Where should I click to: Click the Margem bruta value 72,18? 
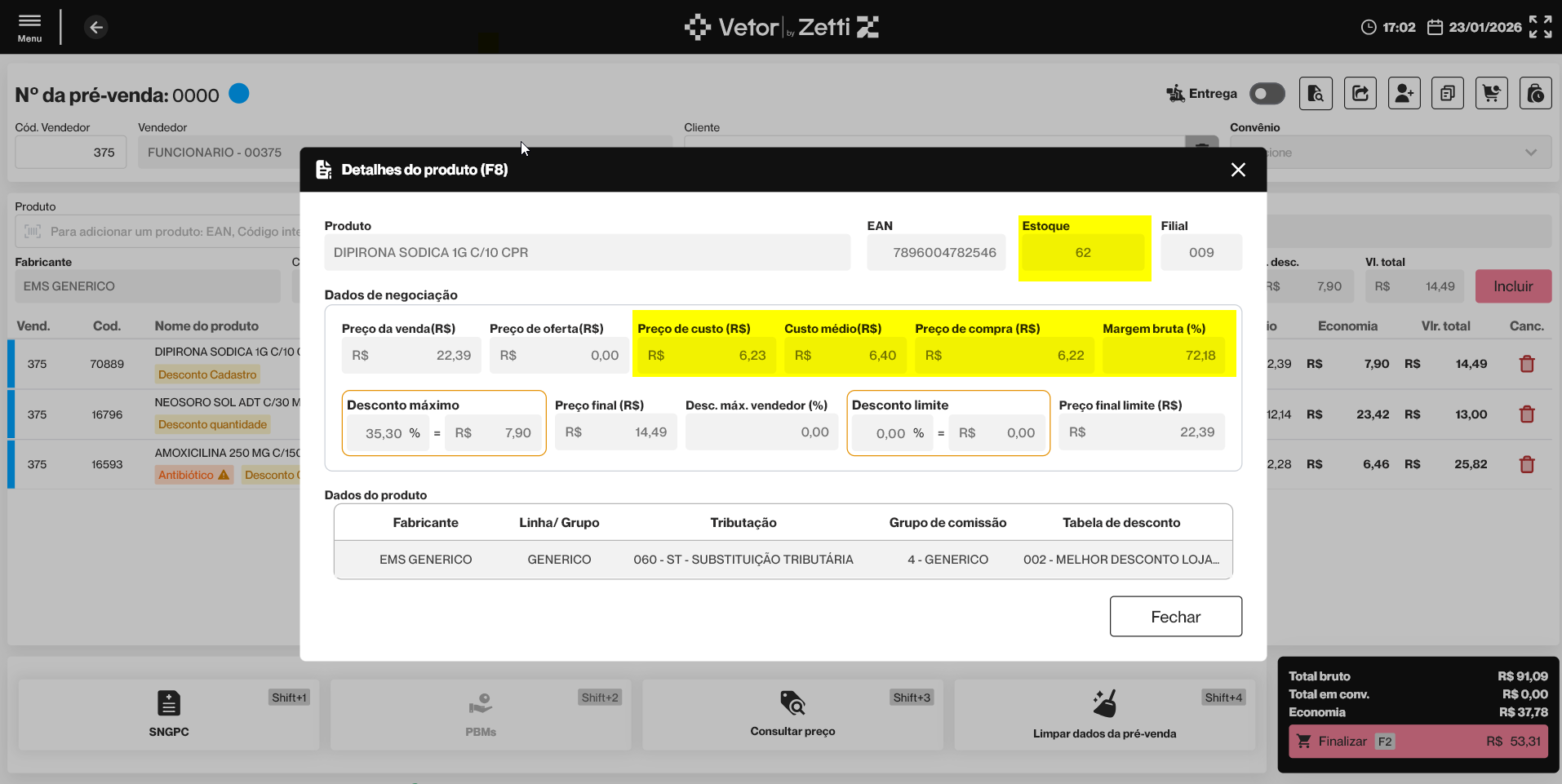(x=1164, y=356)
